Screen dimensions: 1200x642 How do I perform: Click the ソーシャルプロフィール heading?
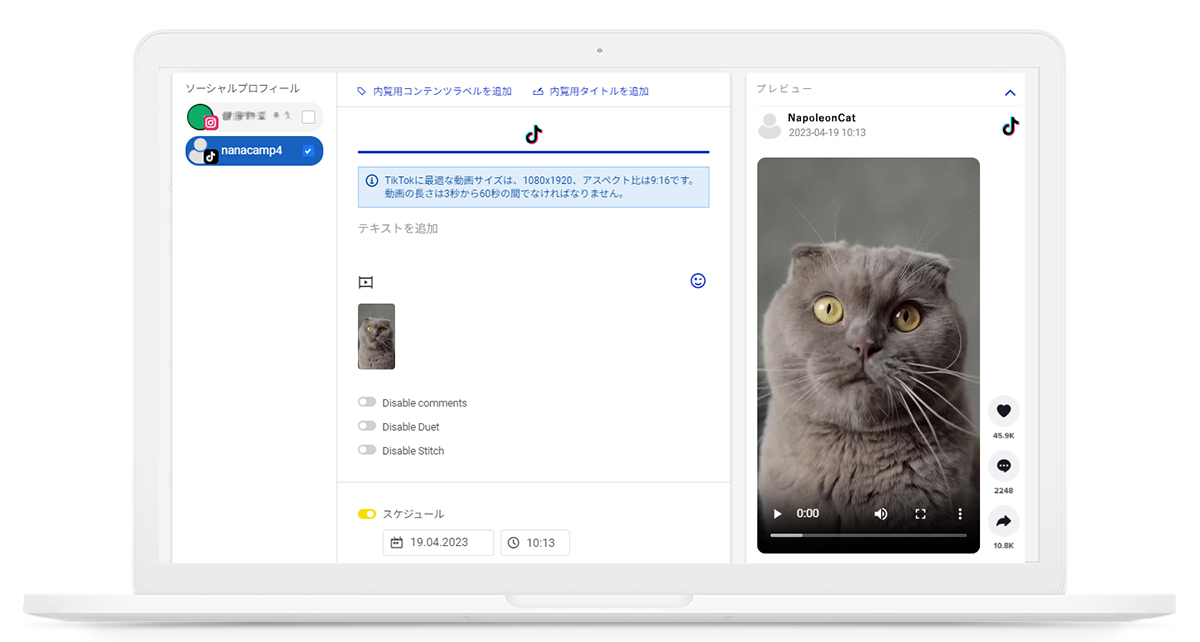[242, 89]
